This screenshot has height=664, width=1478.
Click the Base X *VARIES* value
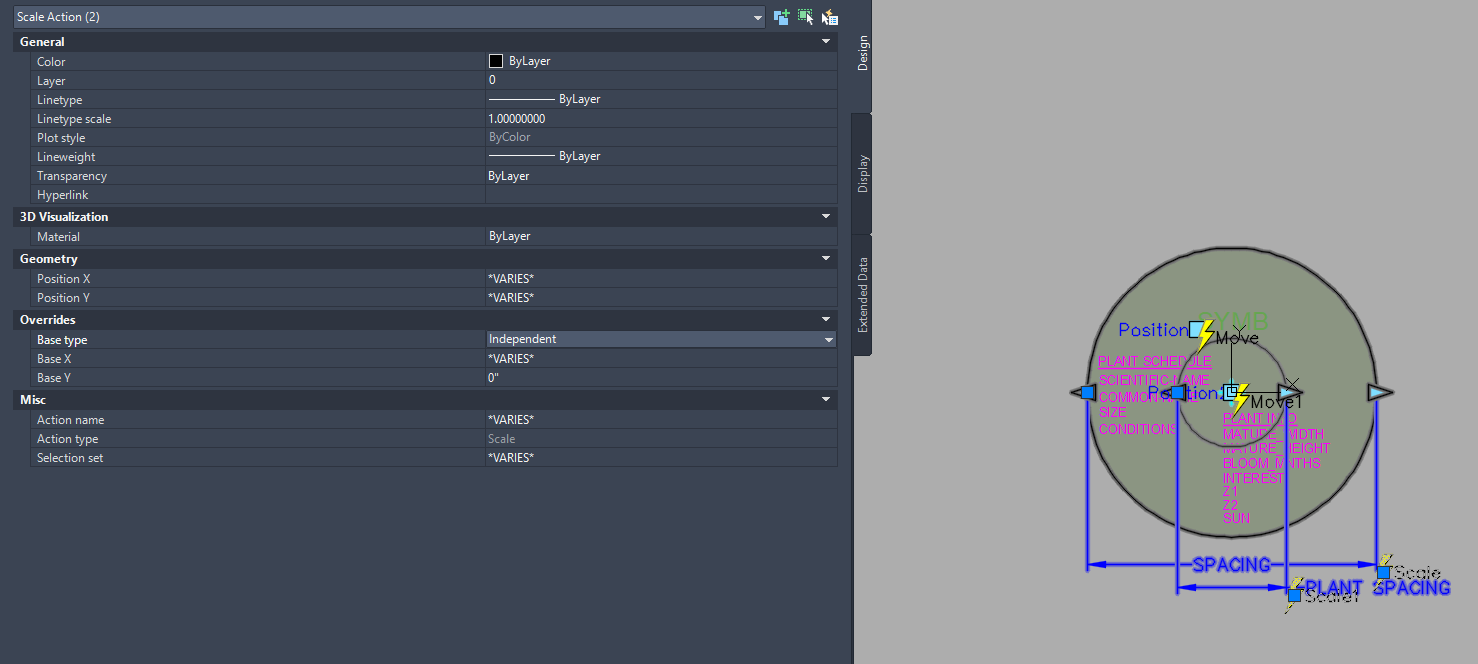point(661,358)
